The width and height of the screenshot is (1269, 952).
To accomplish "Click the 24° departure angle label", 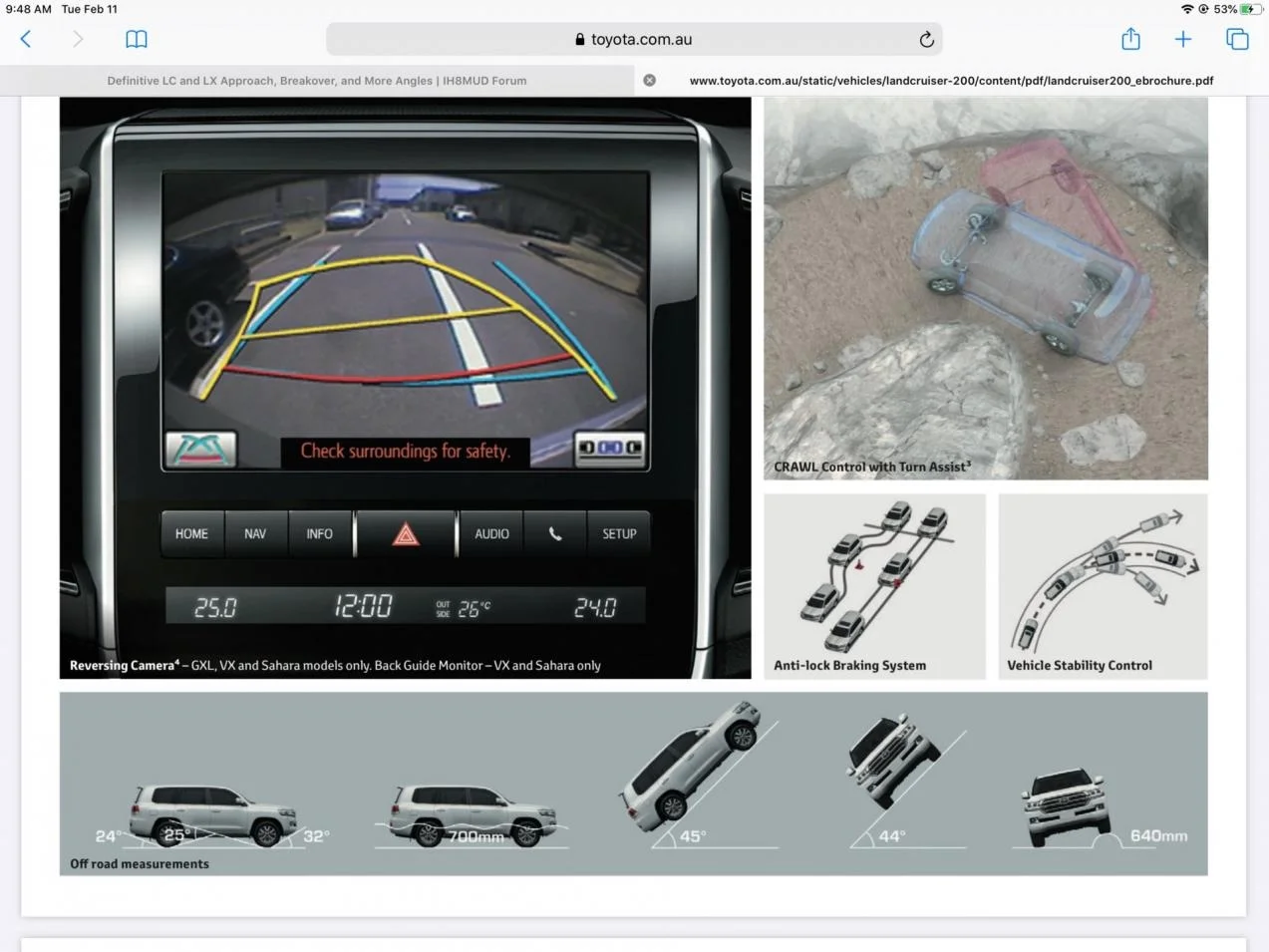I will coord(109,836).
